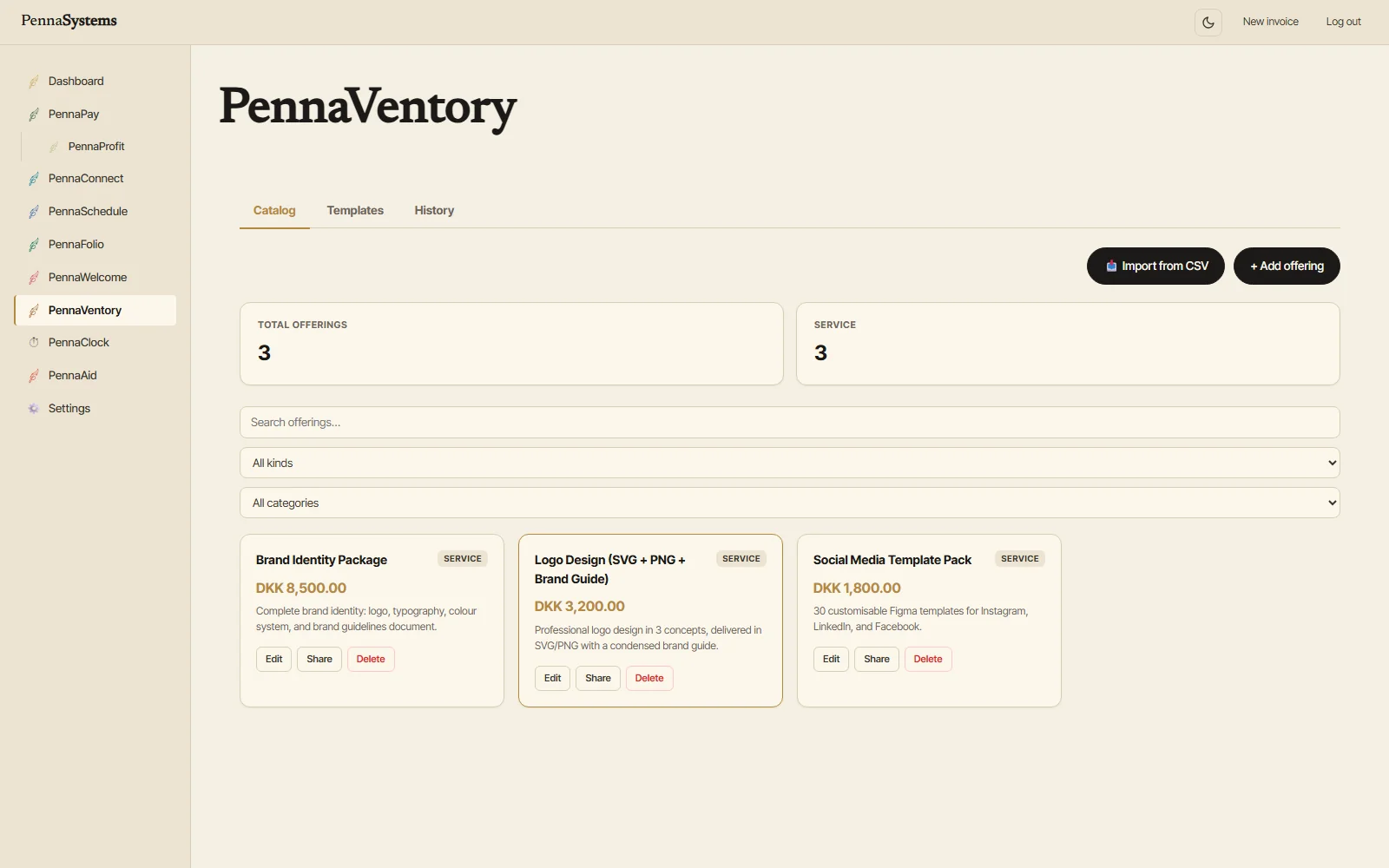The image size is (1389, 868).
Task: Open Settings from sidebar
Action: [x=95, y=409]
